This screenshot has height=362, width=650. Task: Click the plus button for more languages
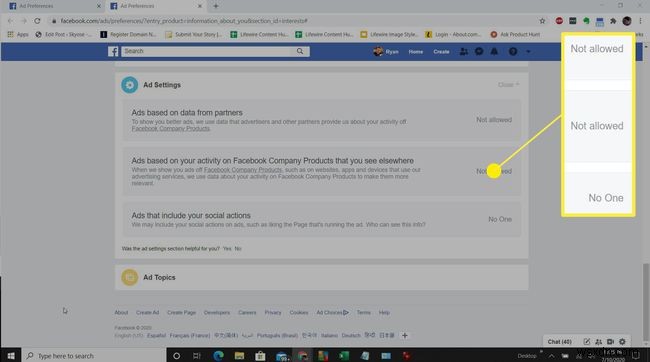tap(405, 335)
